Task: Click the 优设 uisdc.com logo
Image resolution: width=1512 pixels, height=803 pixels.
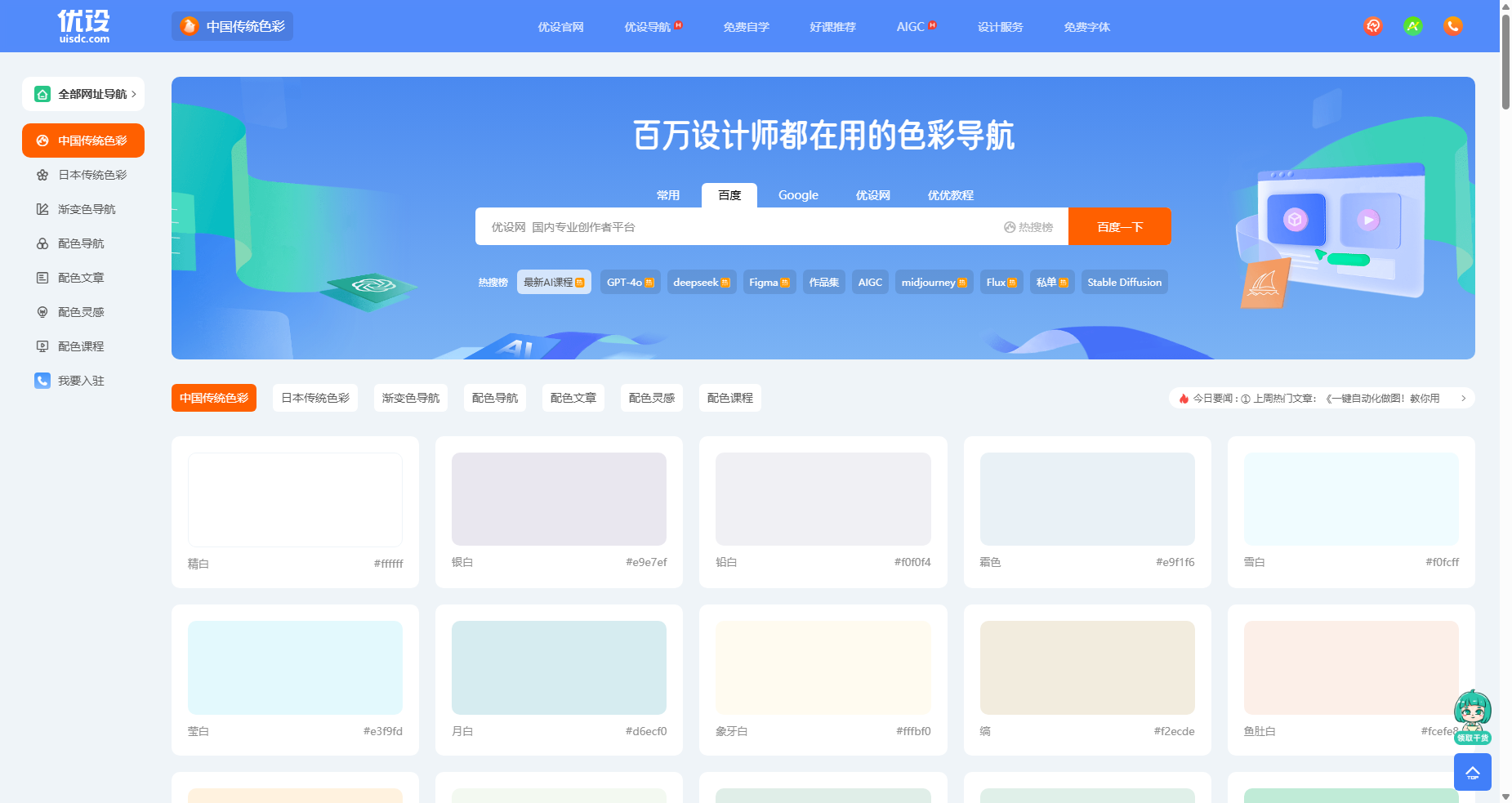Action: point(83,26)
